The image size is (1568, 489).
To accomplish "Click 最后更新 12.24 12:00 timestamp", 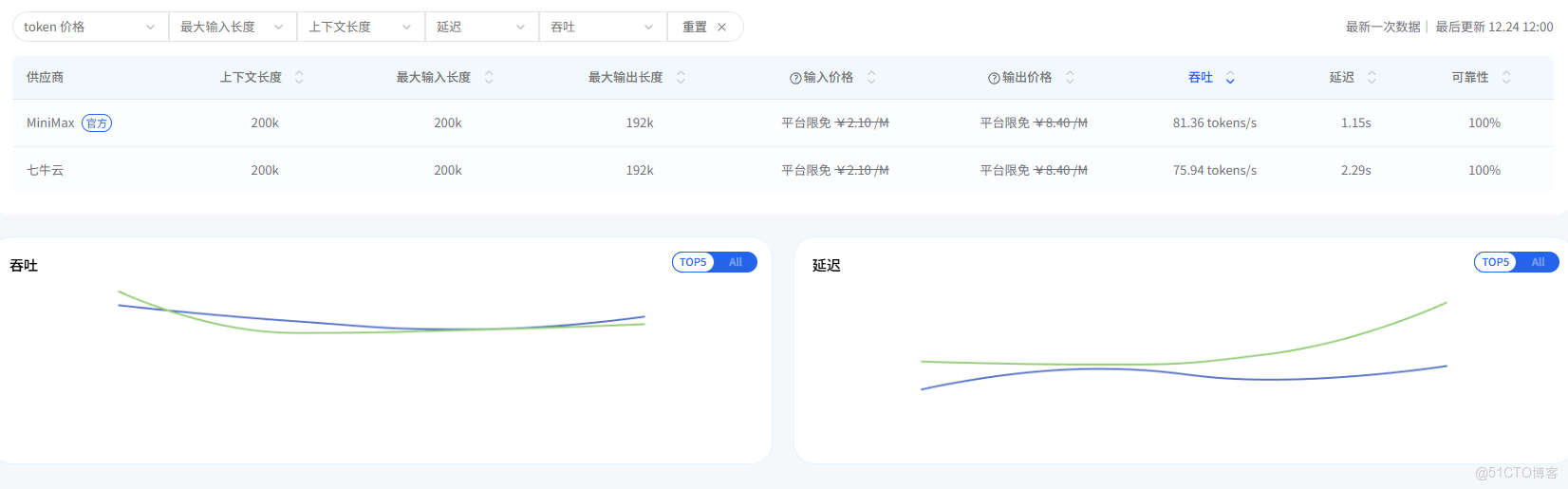I will pyautogui.click(x=1494, y=27).
